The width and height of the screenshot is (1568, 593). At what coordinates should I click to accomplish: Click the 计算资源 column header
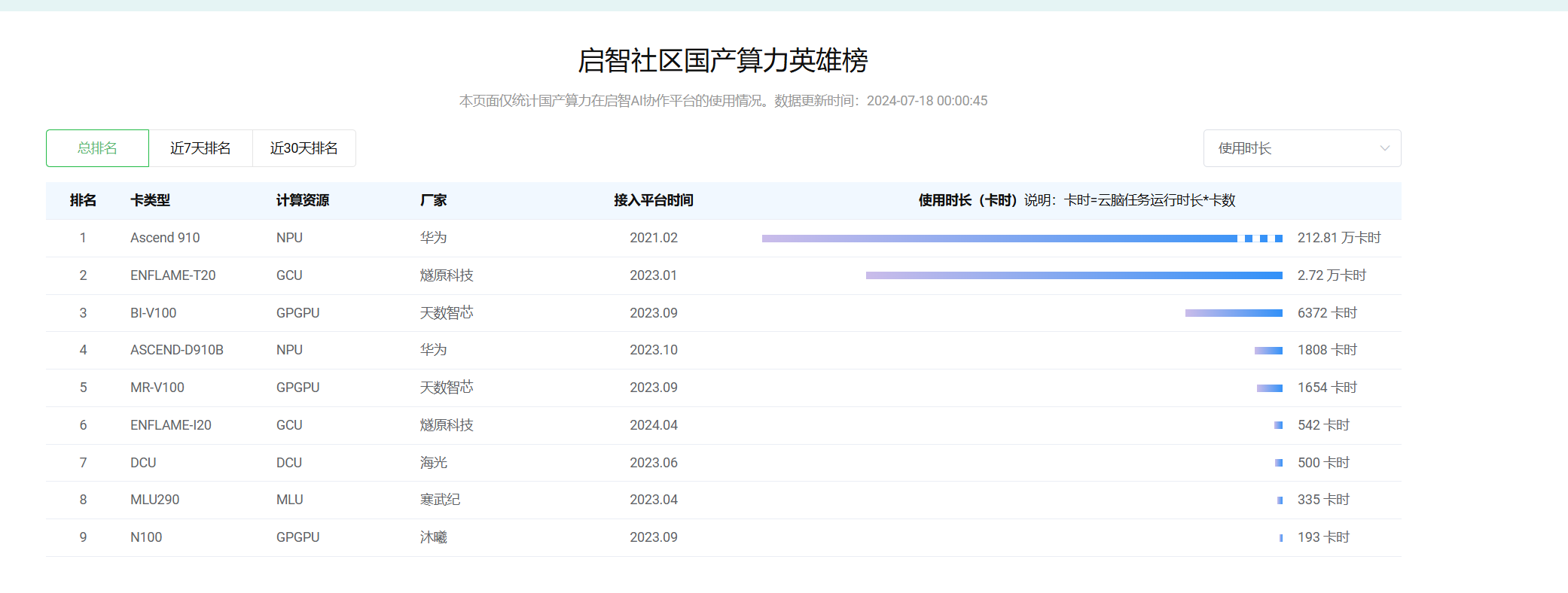tap(303, 200)
